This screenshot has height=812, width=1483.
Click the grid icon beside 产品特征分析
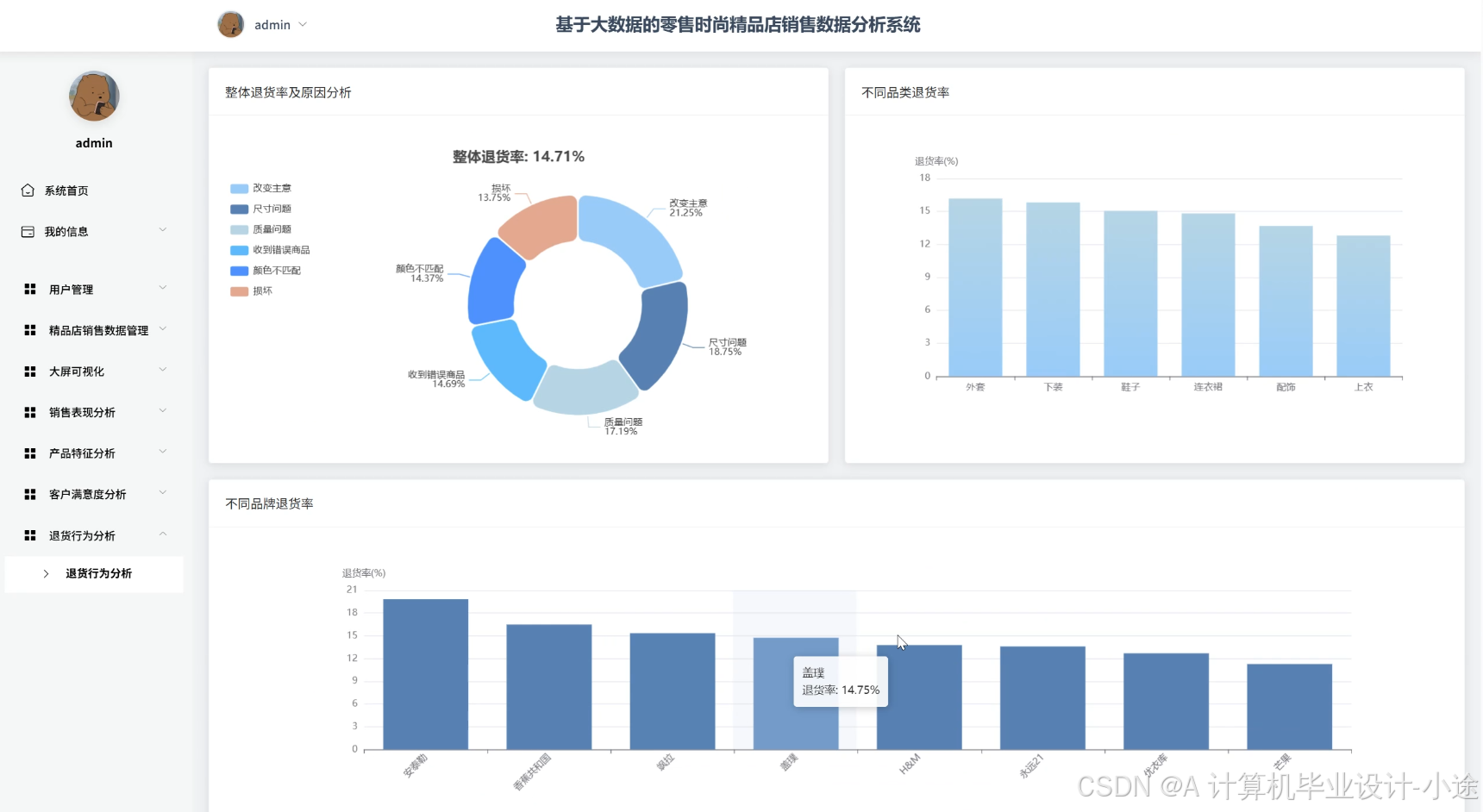point(30,453)
